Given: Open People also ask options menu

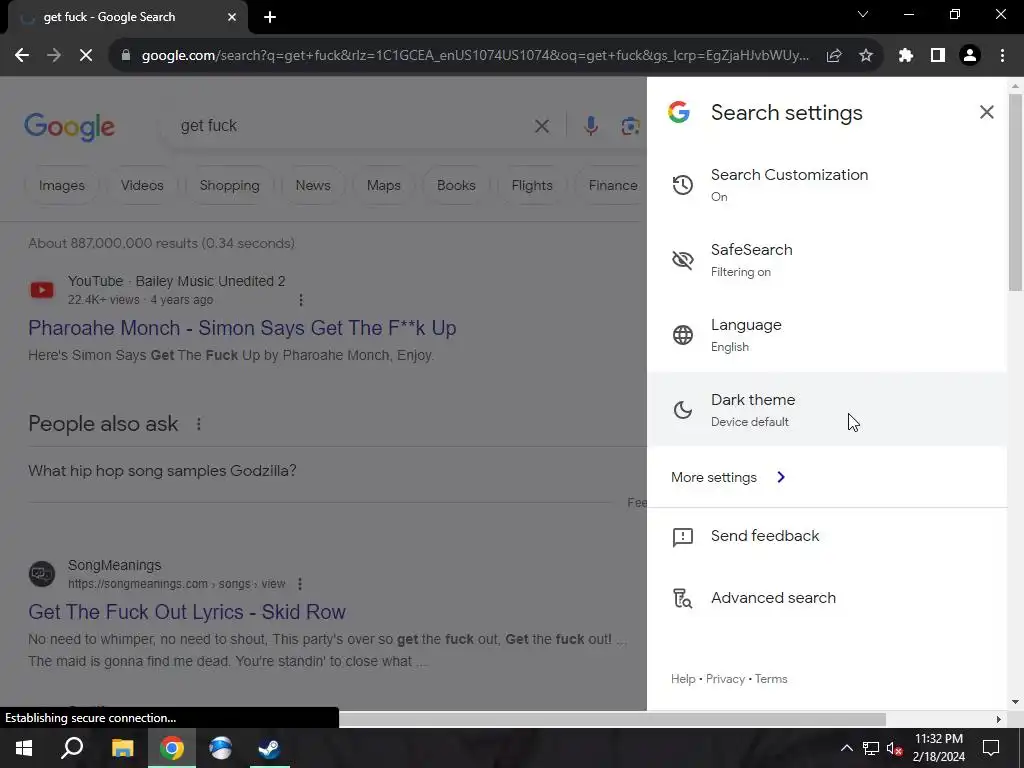Looking at the screenshot, I should point(199,424).
